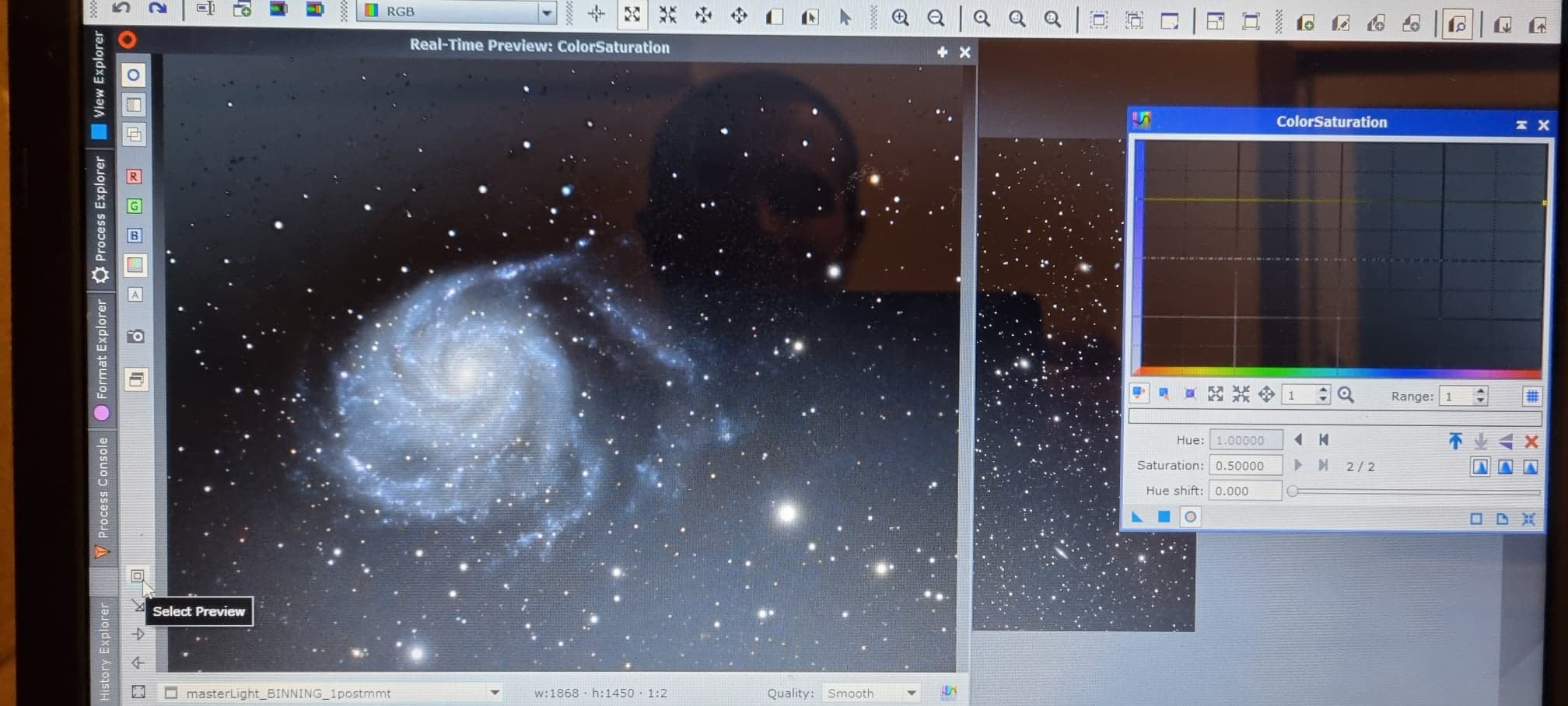Click the Saturation value input field
This screenshot has width=1568, height=706.
coord(1244,466)
